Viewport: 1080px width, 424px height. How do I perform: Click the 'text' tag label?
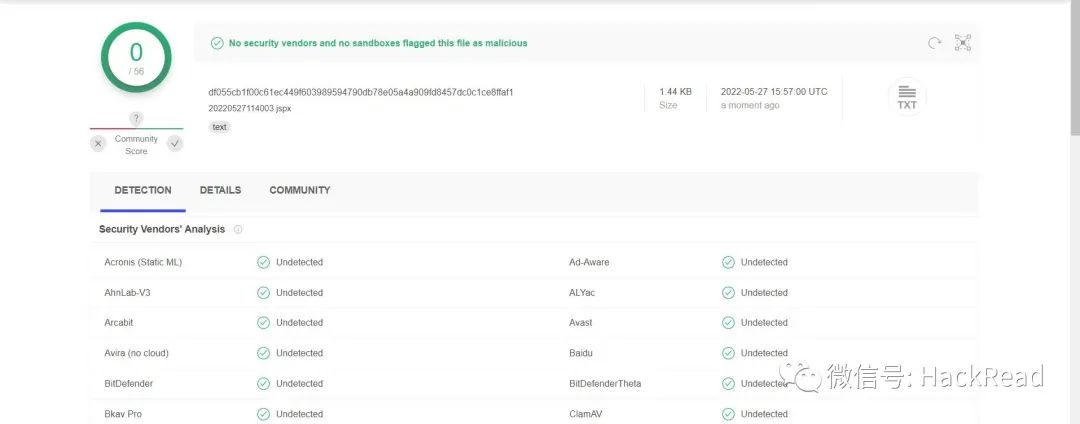coord(220,127)
